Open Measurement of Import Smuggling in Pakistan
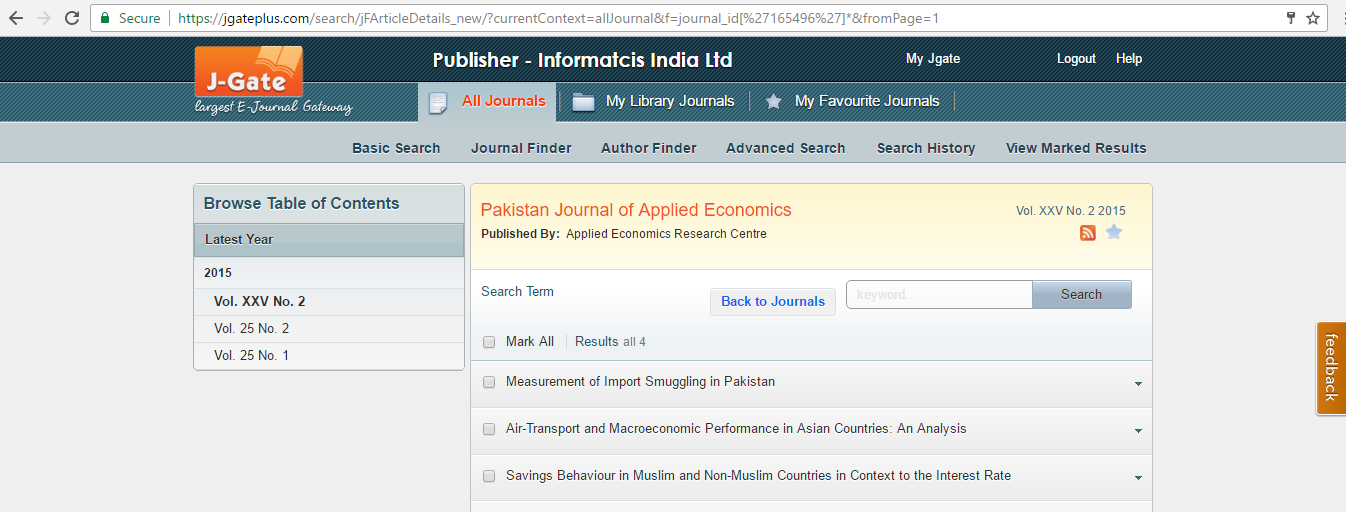This screenshot has height=512, width=1346. coord(640,382)
